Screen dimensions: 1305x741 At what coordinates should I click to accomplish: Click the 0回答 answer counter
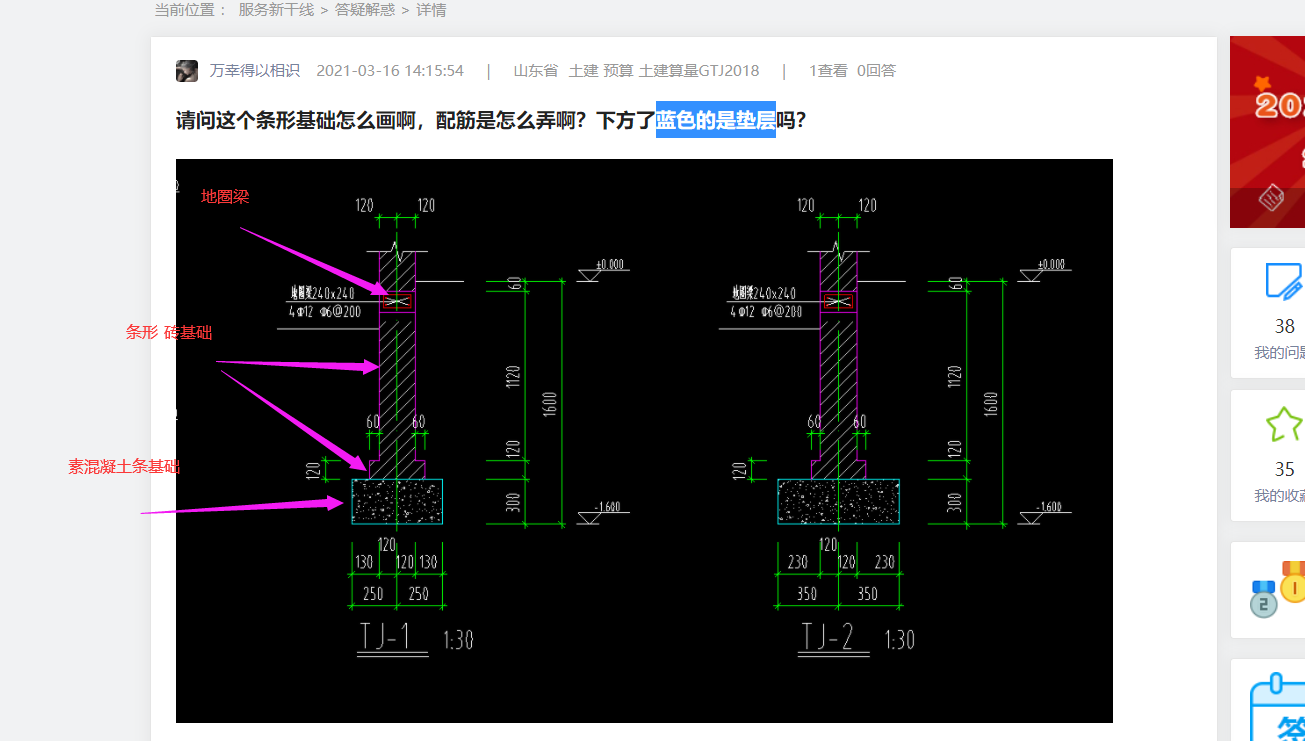877,71
